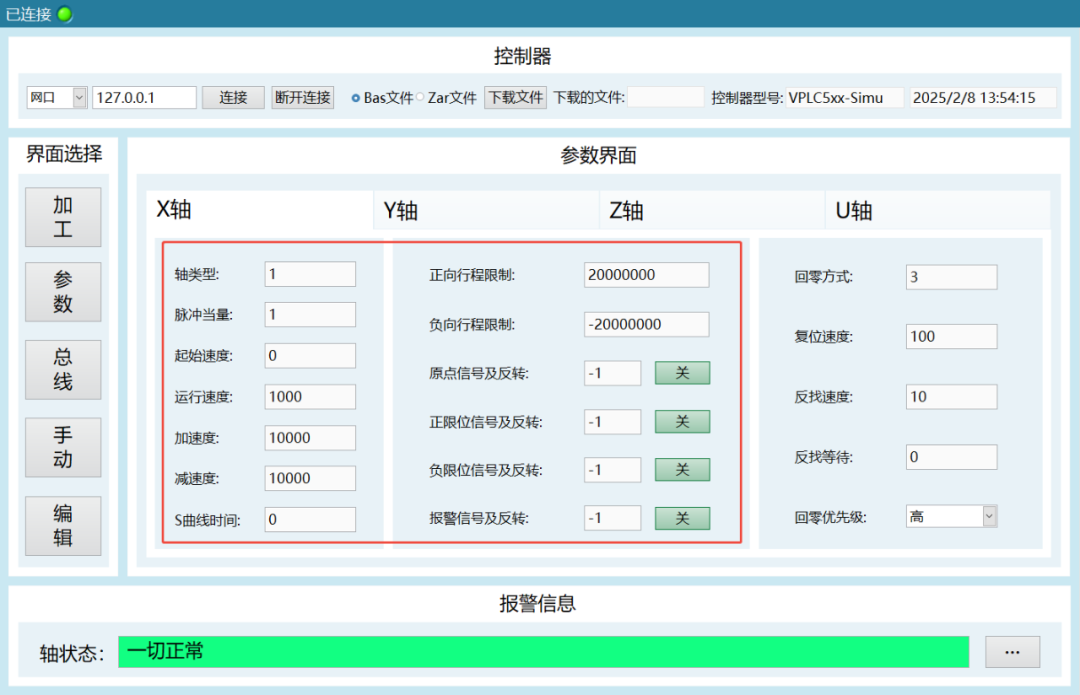
Task: Click the 断开连接 button
Action: coord(302,97)
